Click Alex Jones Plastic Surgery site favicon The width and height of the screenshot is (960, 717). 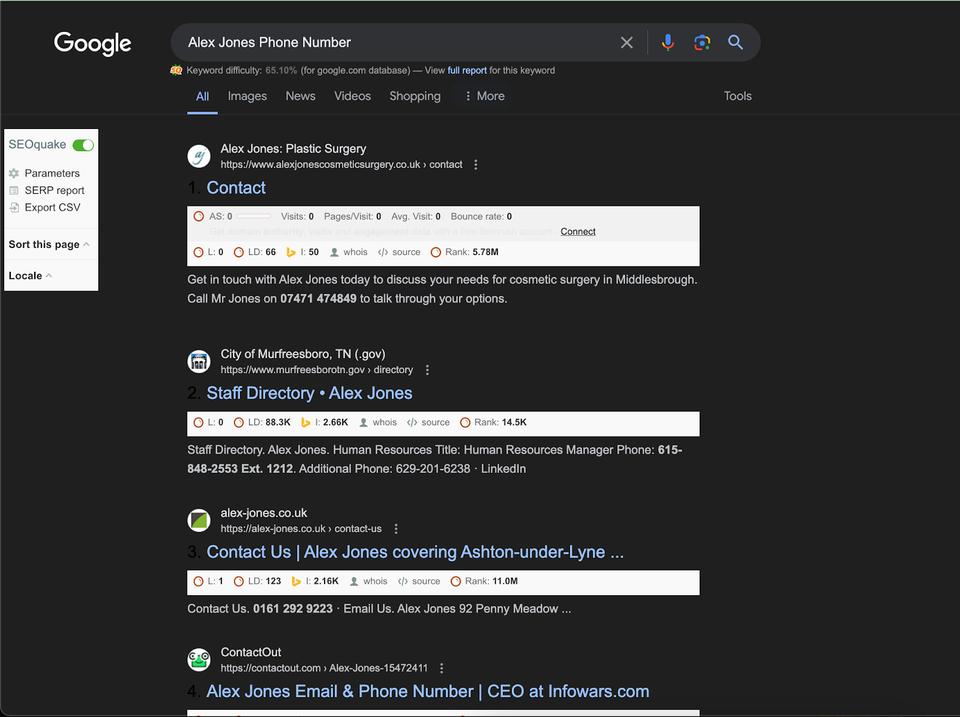click(199, 157)
